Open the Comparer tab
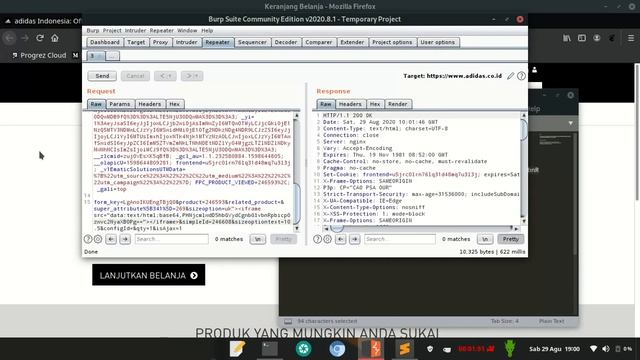This screenshot has height=360, width=640. pyautogui.click(x=319, y=42)
